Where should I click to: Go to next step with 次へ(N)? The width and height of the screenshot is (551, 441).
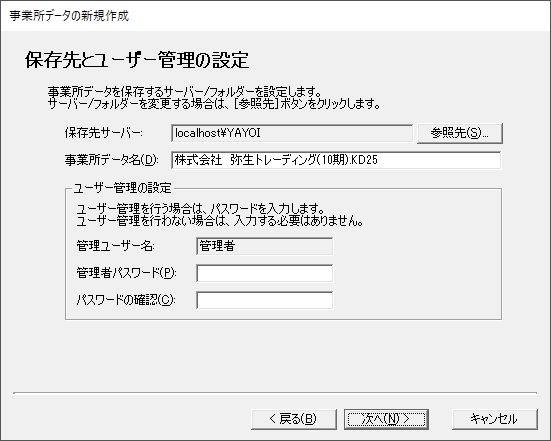pos(386,419)
